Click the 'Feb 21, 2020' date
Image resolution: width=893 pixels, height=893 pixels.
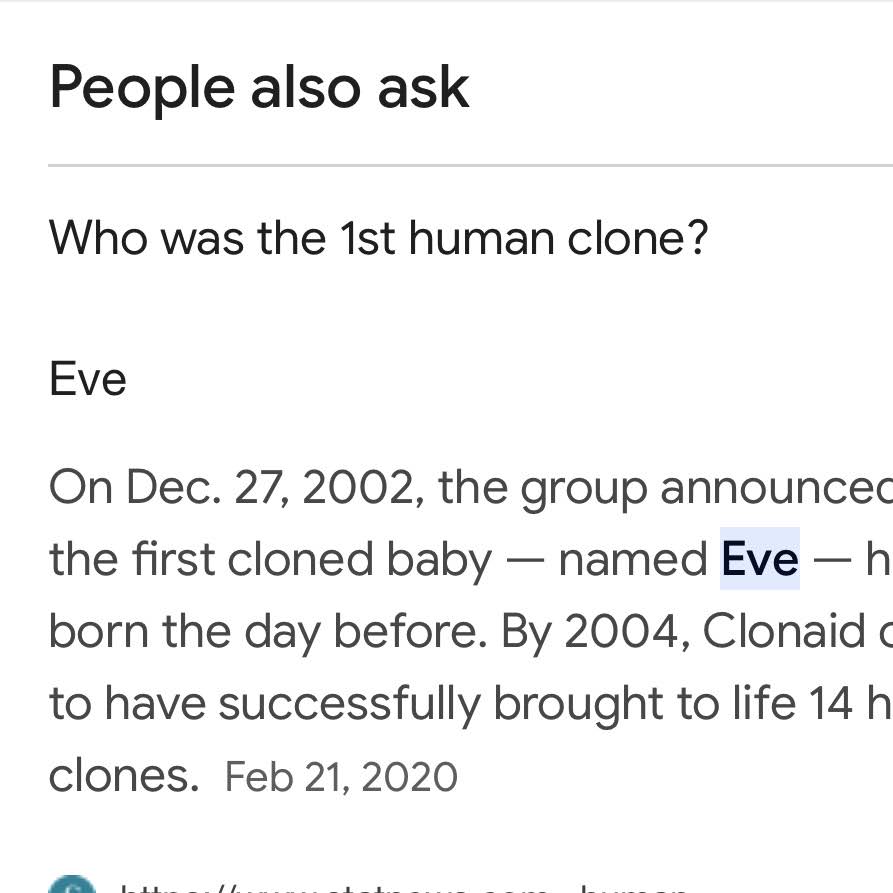tap(341, 777)
